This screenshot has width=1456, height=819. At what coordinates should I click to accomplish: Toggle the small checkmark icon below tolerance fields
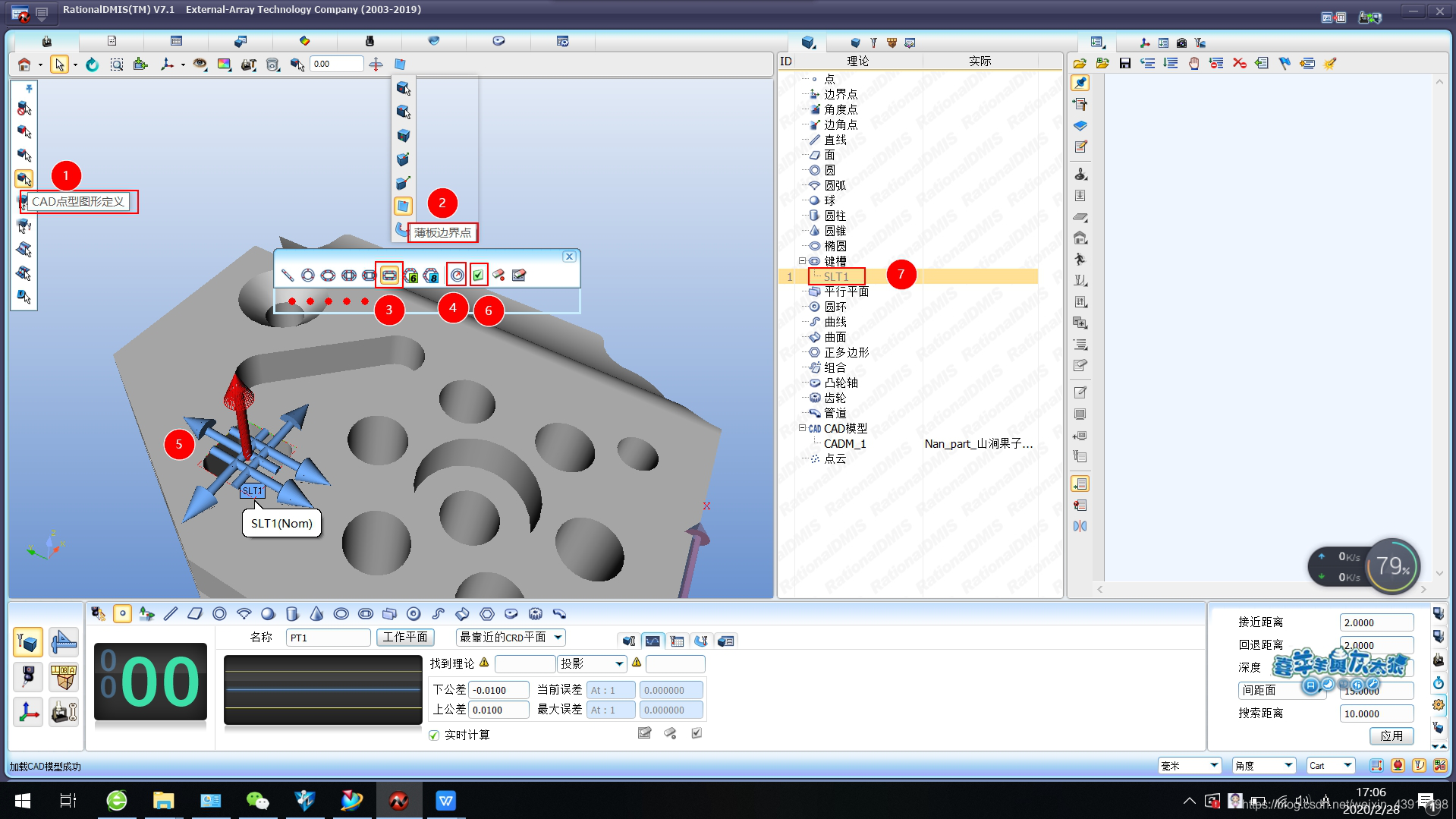(x=697, y=732)
